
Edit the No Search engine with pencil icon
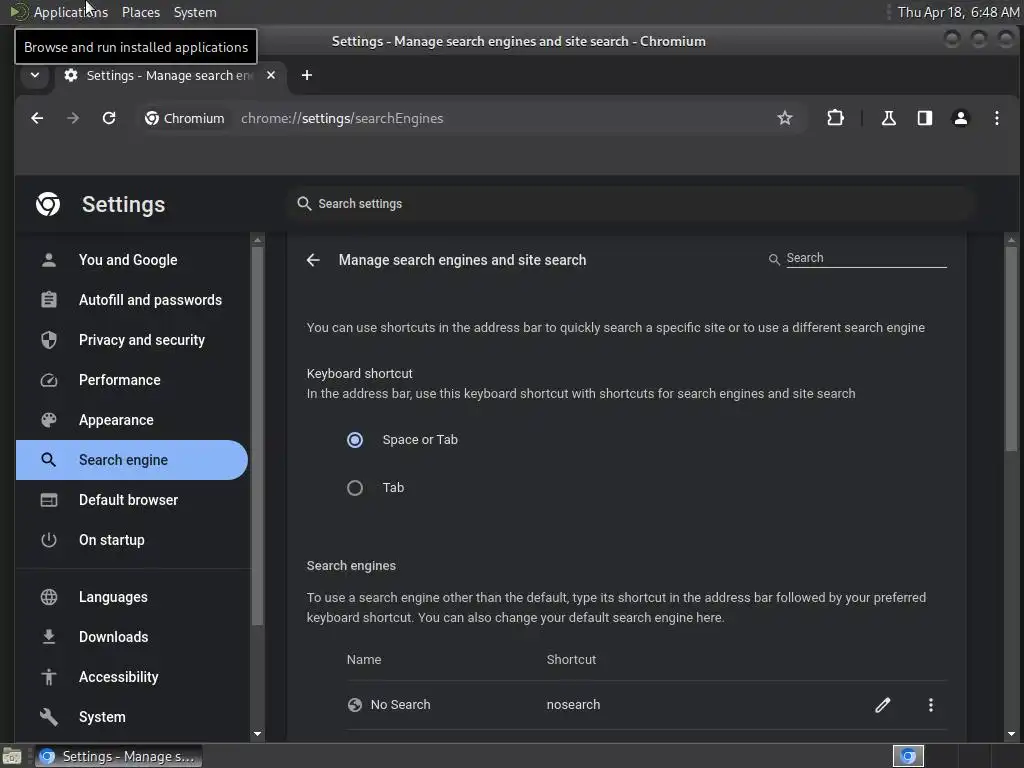882,705
